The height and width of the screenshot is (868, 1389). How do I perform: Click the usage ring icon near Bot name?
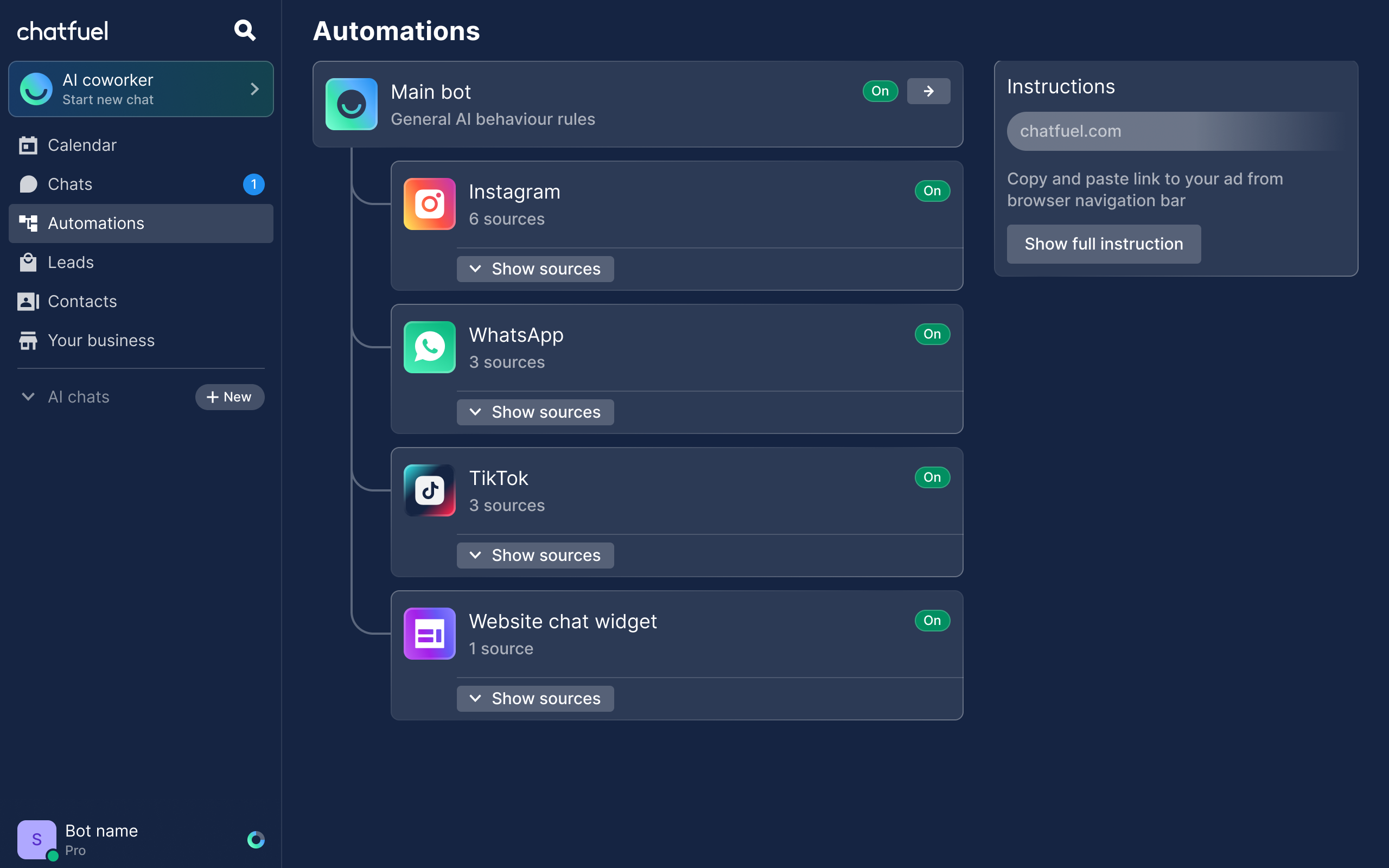(256, 840)
